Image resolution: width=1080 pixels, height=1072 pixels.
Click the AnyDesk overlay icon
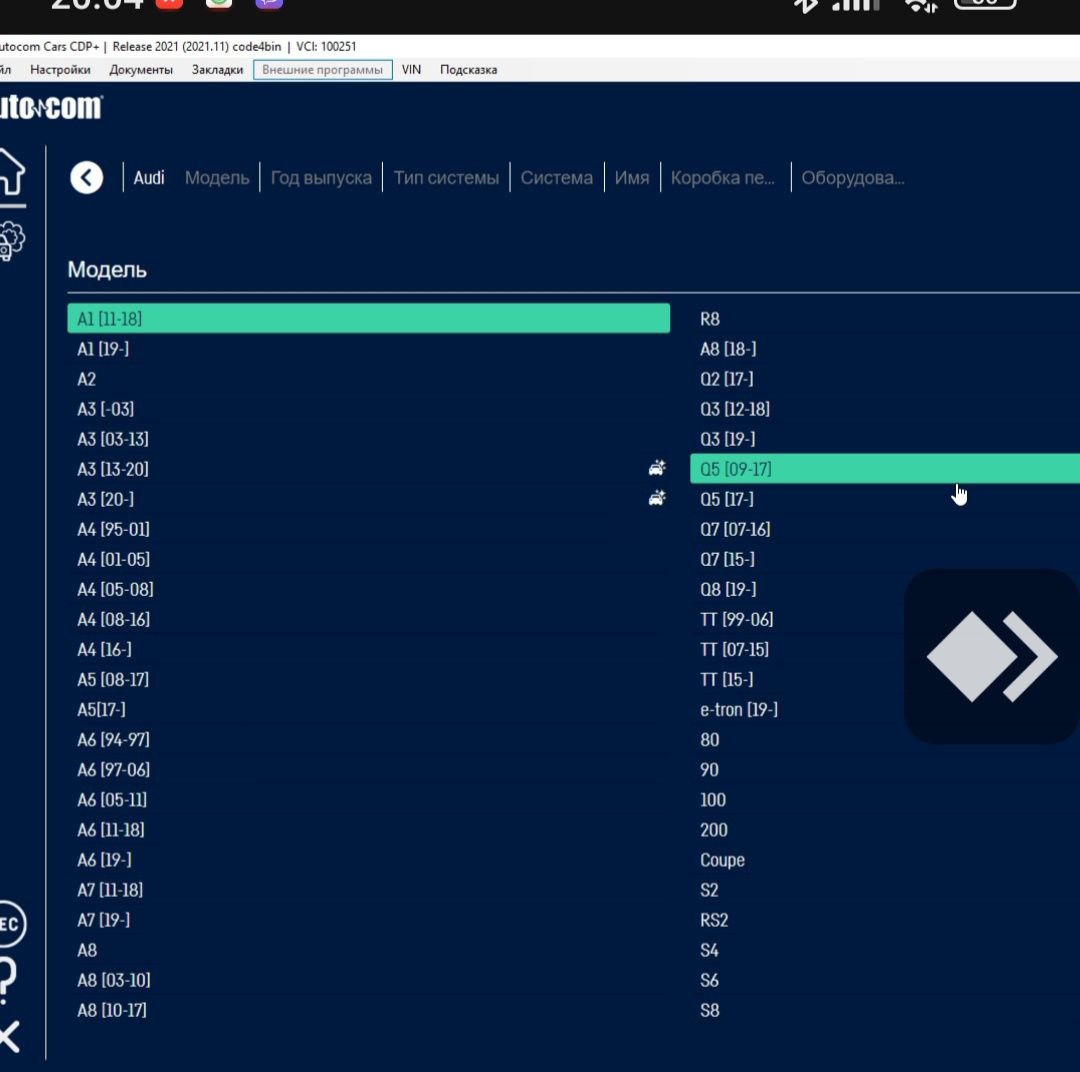pyautogui.click(x=991, y=656)
